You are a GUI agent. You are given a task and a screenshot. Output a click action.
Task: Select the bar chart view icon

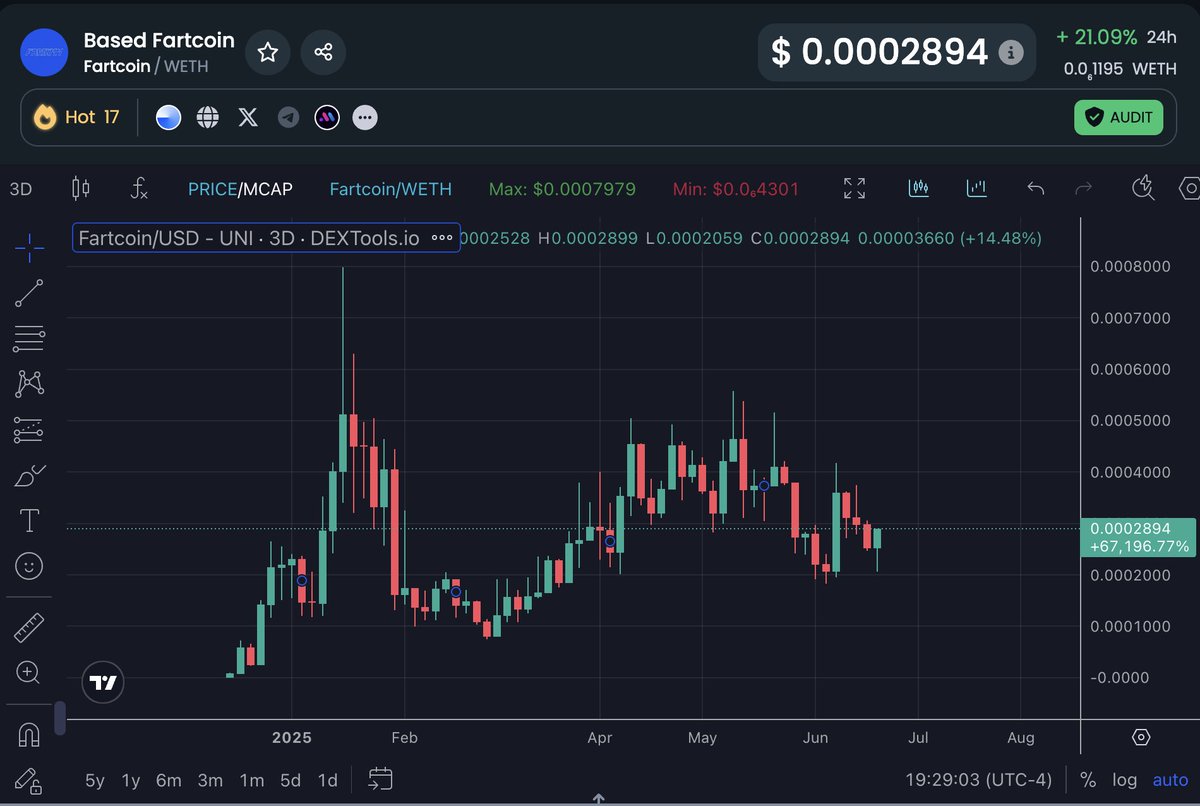coord(977,188)
